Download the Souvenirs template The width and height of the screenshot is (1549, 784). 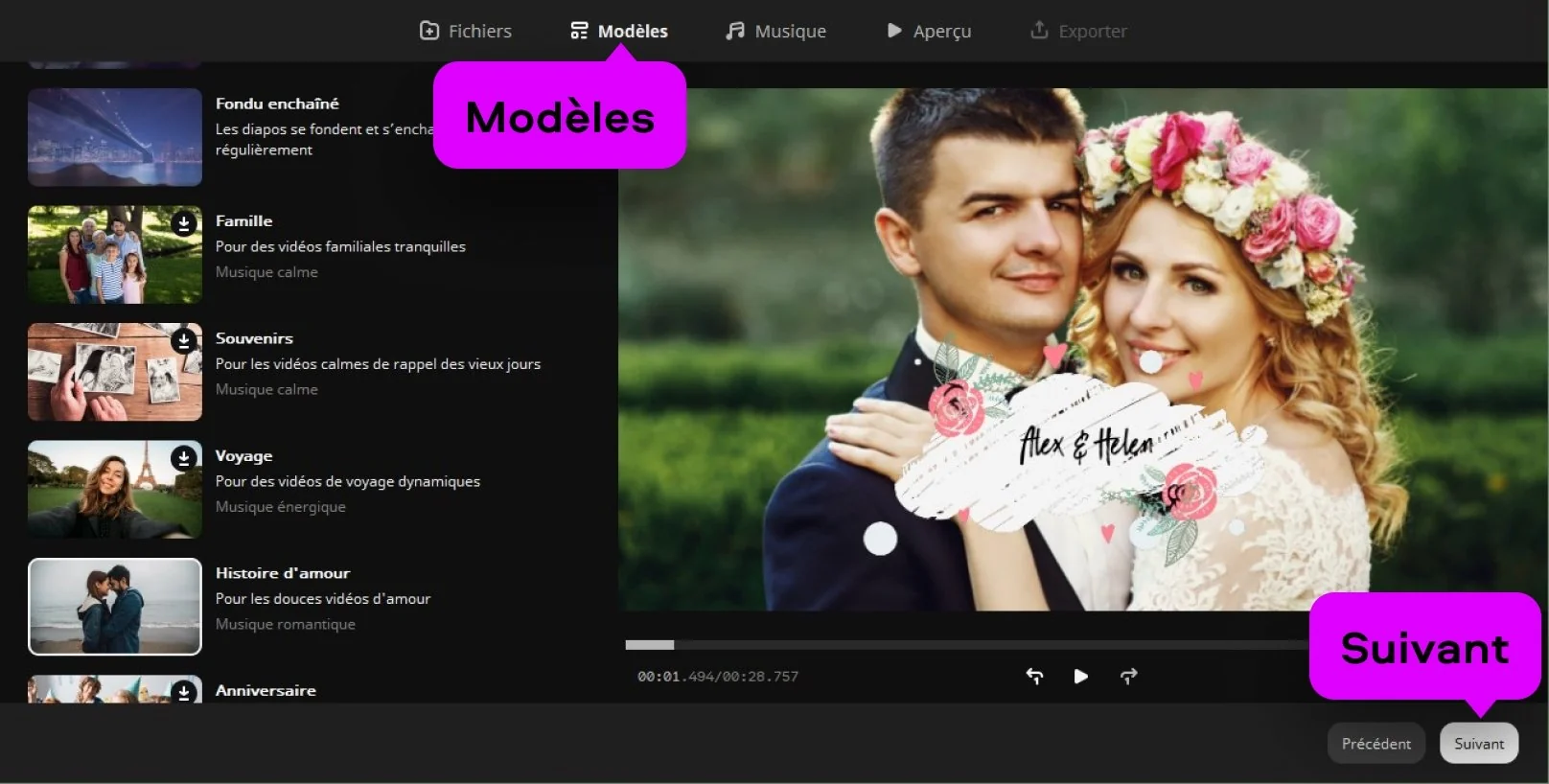click(184, 340)
